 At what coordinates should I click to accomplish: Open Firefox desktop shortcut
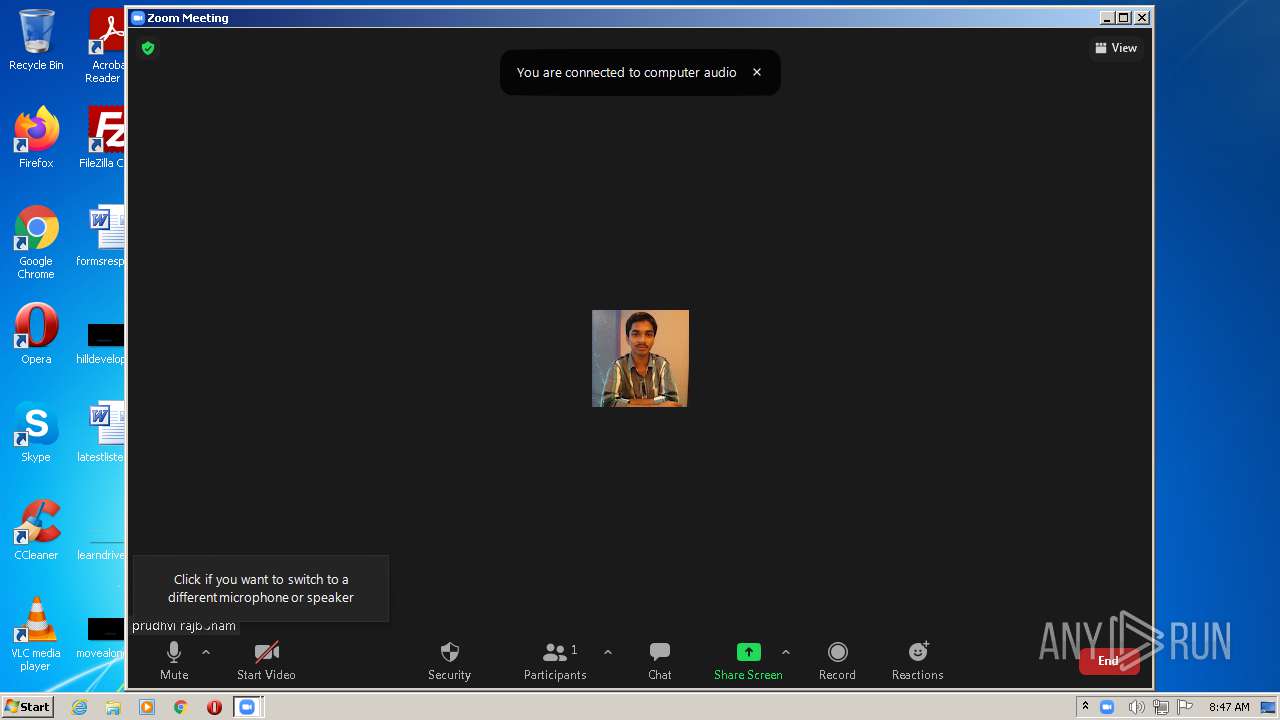(x=36, y=138)
